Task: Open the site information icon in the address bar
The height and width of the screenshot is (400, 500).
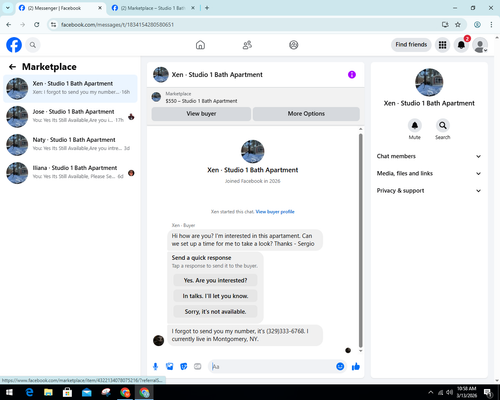Action: coord(53,25)
